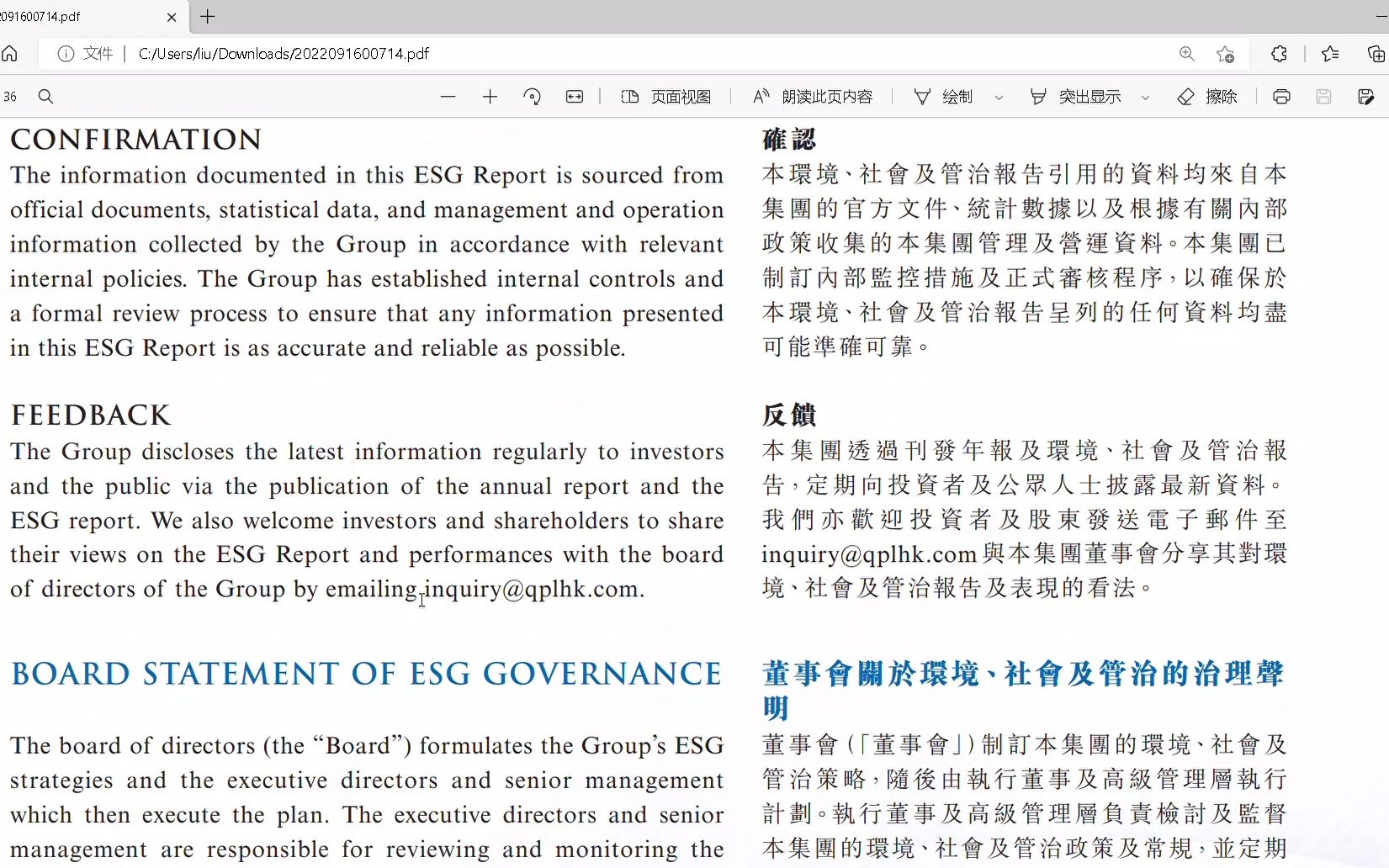This screenshot has width=1389, height=868.
Task: Add this page to favorites
Action: (x=1226, y=54)
